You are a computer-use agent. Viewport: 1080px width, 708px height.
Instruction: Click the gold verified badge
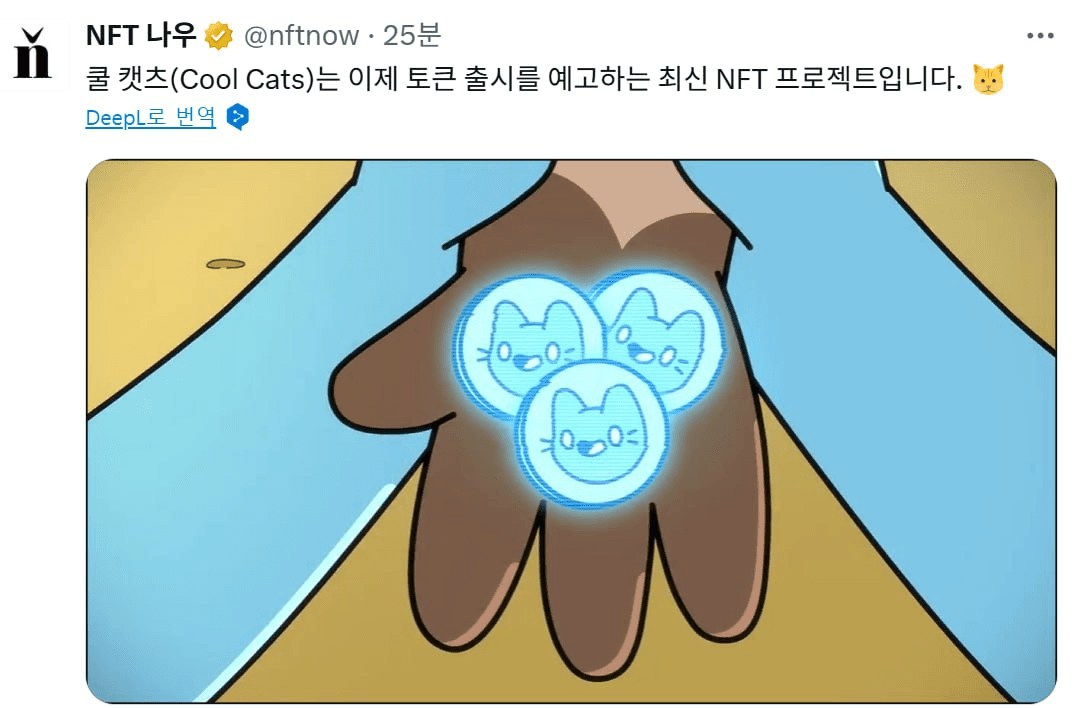click(x=218, y=36)
